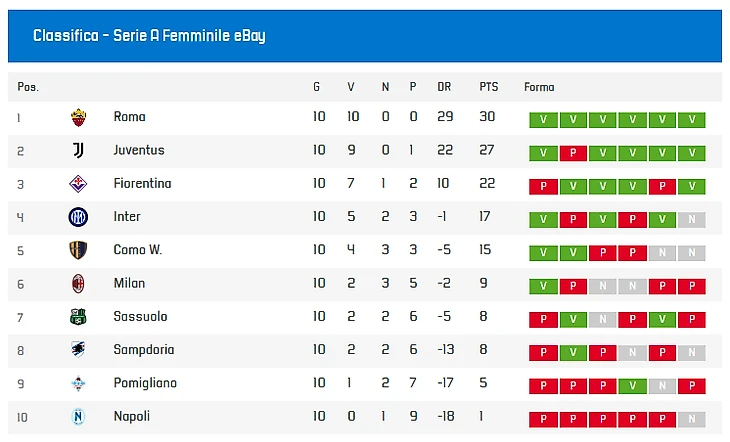Sort by the DR column header
The width and height of the screenshot is (730, 442).
[444, 87]
